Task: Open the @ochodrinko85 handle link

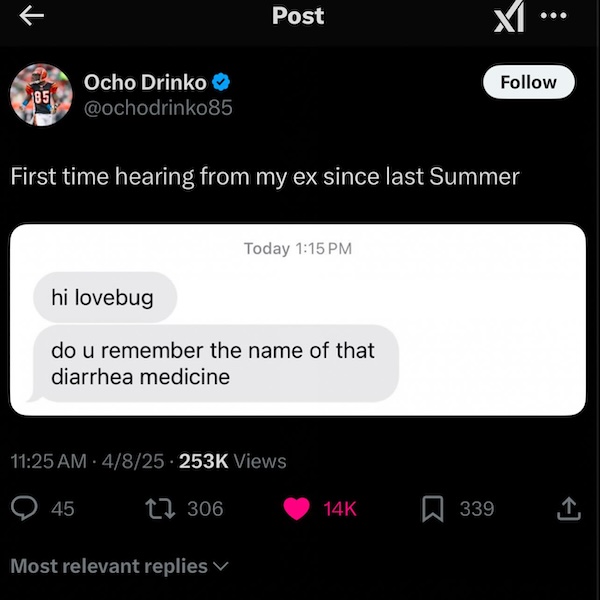Action: 158,107
